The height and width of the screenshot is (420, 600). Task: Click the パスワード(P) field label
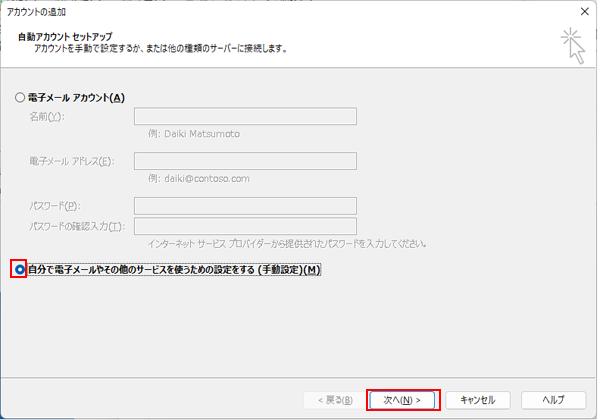coord(54,206)
